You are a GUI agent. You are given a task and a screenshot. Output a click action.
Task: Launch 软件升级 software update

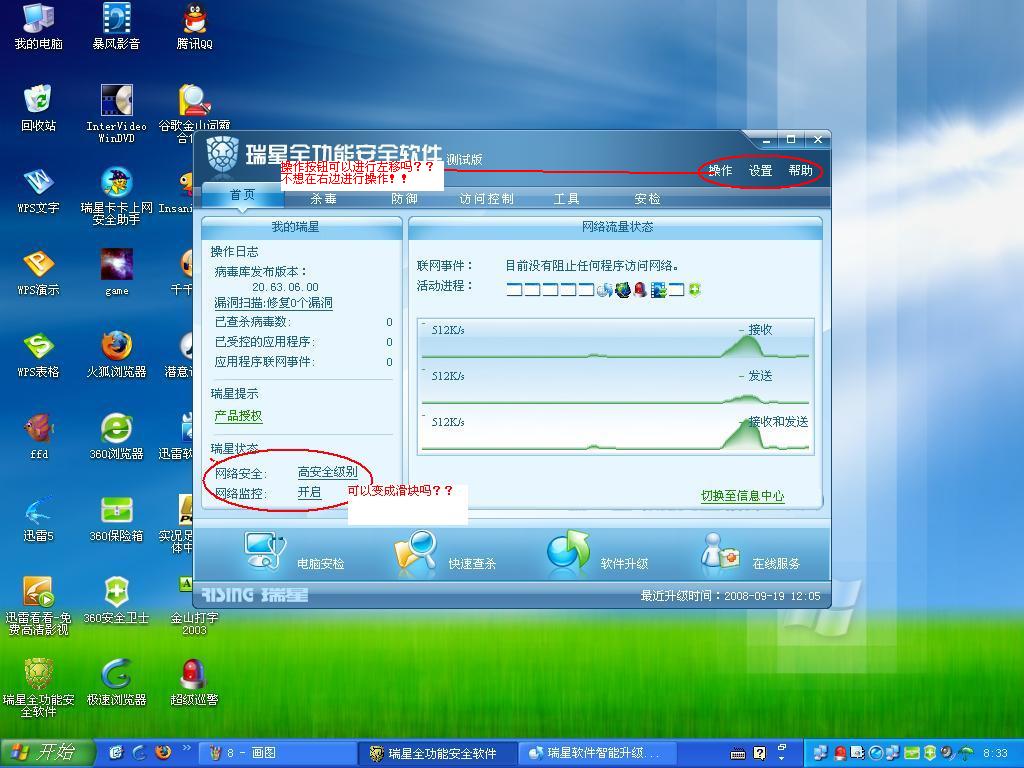568,552
